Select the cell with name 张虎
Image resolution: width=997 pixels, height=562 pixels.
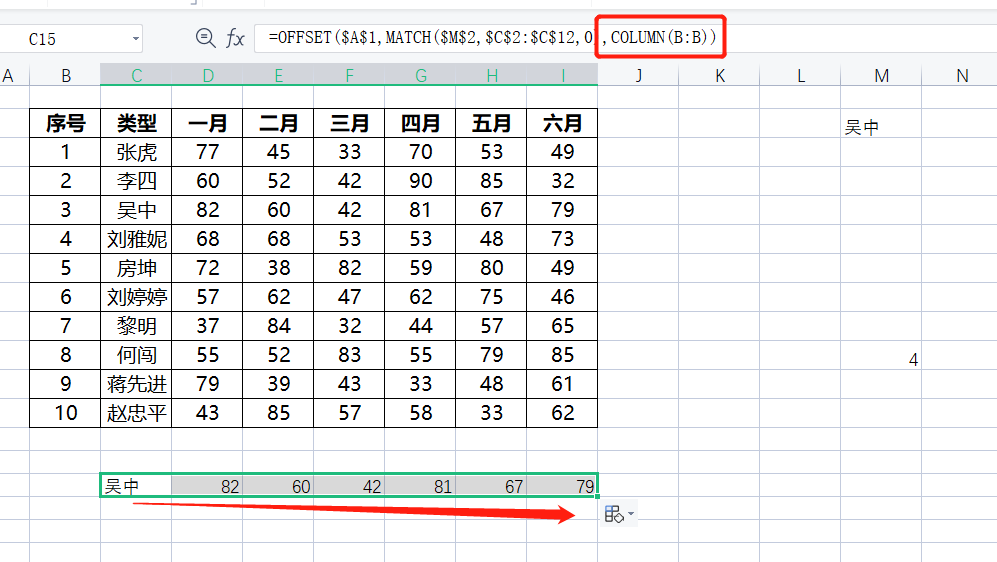(136, 152)
